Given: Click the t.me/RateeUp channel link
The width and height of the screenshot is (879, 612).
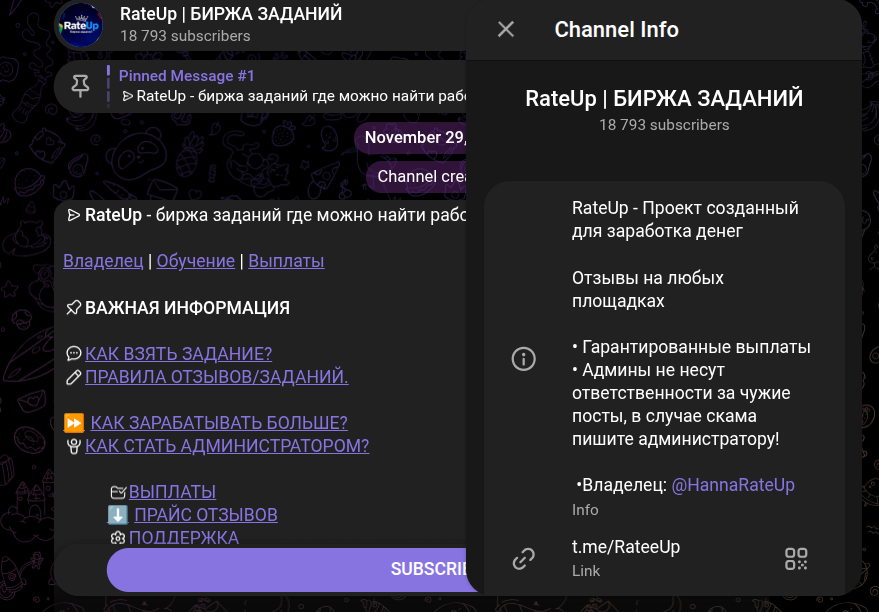Looking at the screenshot, I should [626, 546].
